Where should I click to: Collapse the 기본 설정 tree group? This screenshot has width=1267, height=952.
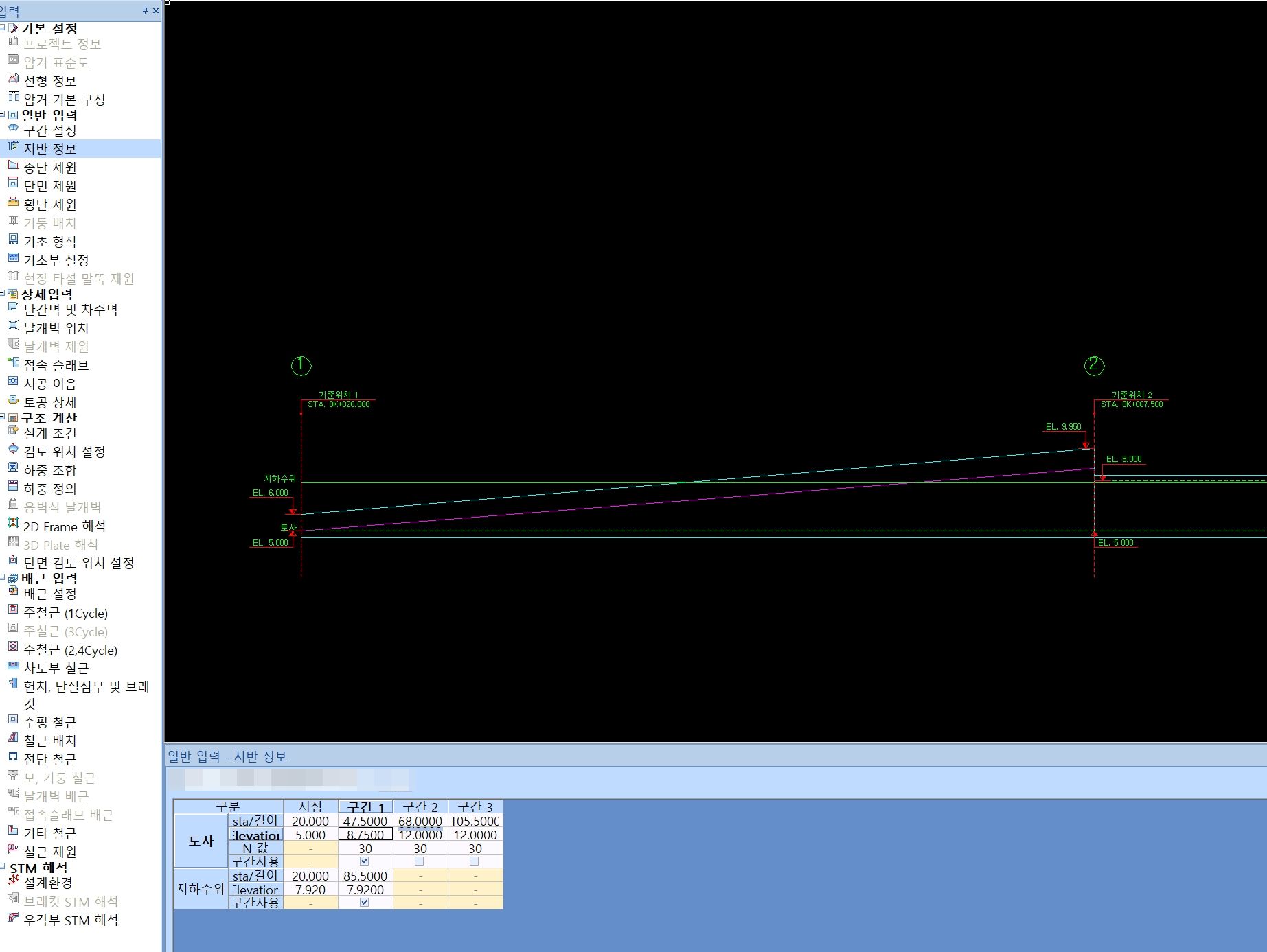point(3,28)
